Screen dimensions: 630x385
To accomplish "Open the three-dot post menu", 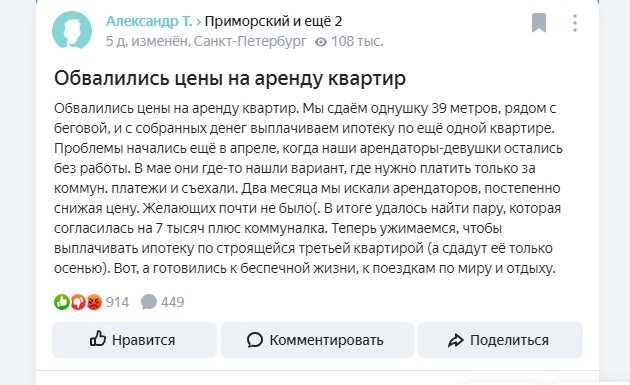I will point(575,23).
